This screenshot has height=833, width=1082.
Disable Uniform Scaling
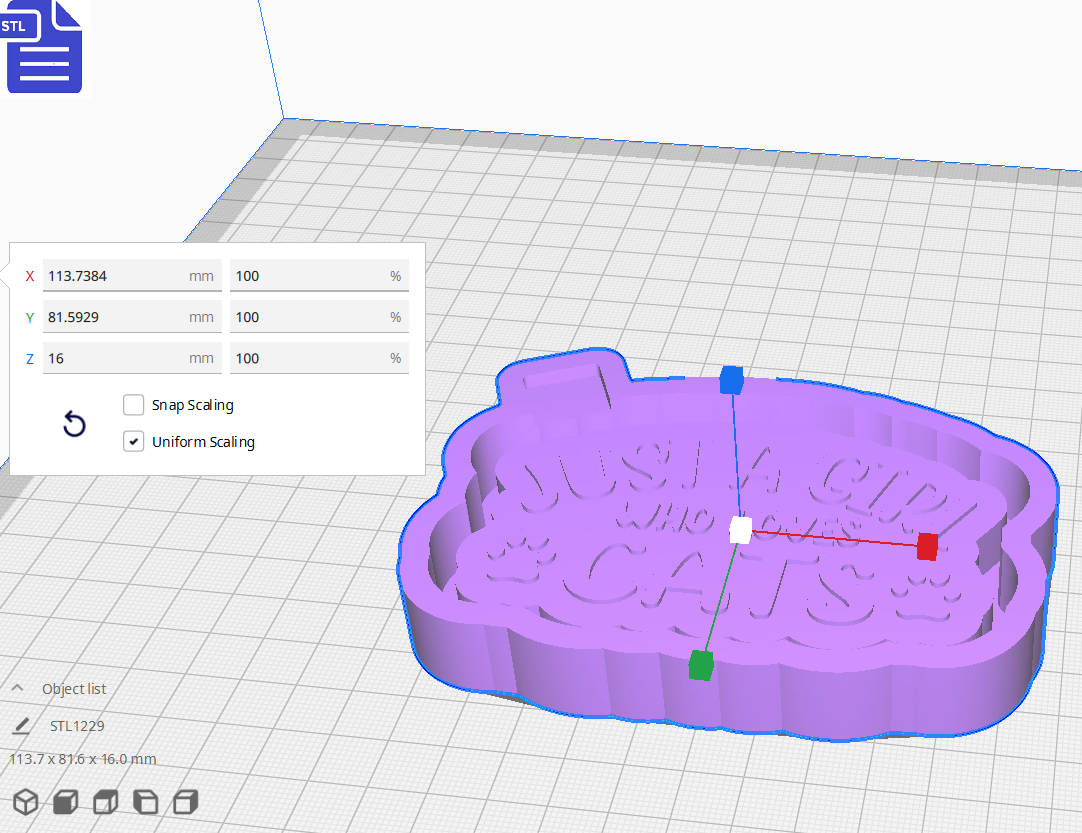pyautogui.click(x=133, y=441)
